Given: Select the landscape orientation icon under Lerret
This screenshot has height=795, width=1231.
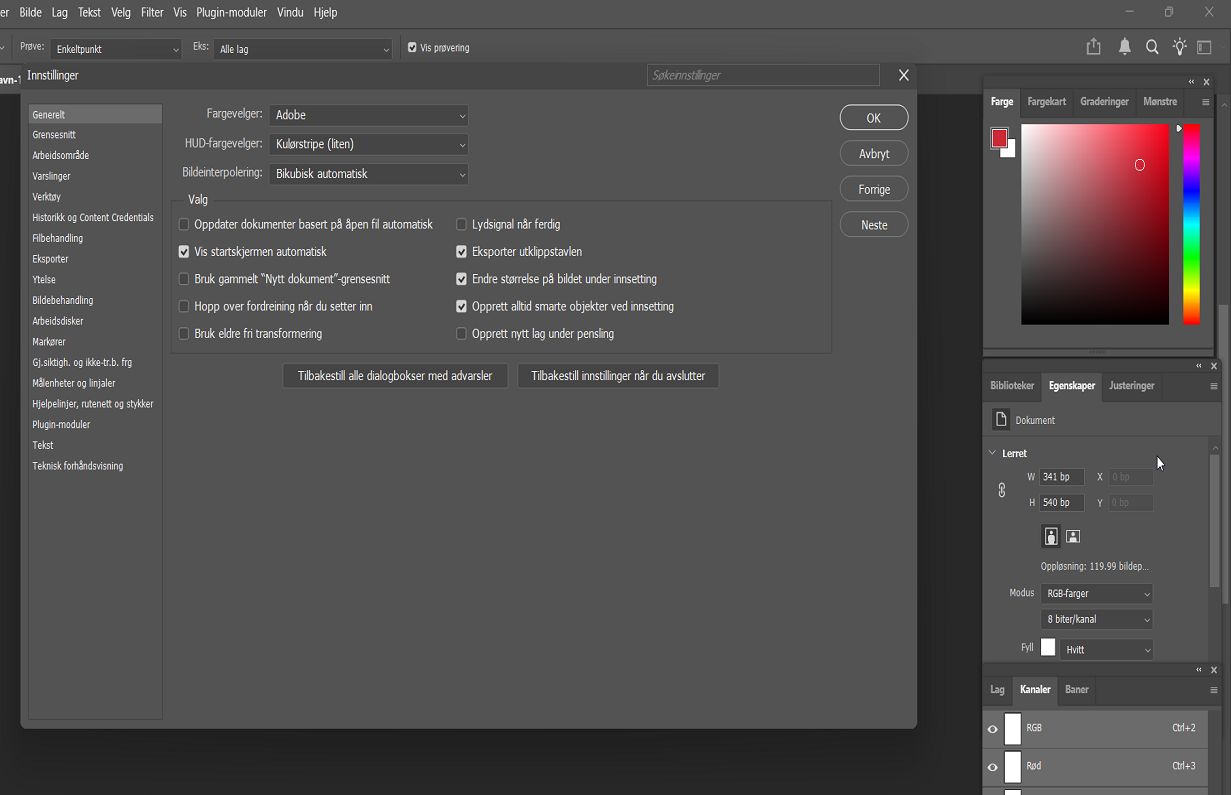Looking at the screenshot, I should tap(1073, 536).
